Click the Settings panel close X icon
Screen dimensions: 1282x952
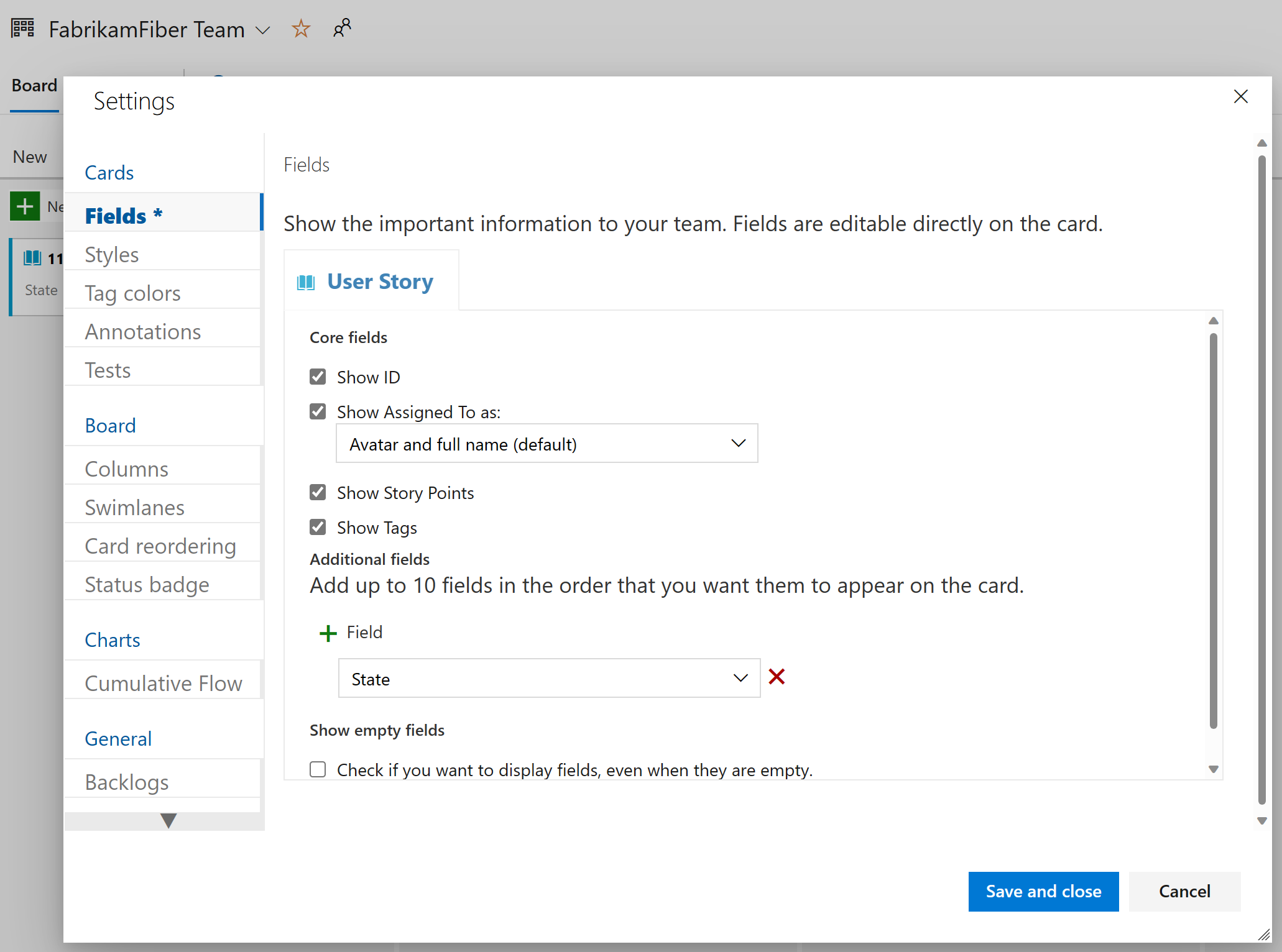click(1241, 96)
